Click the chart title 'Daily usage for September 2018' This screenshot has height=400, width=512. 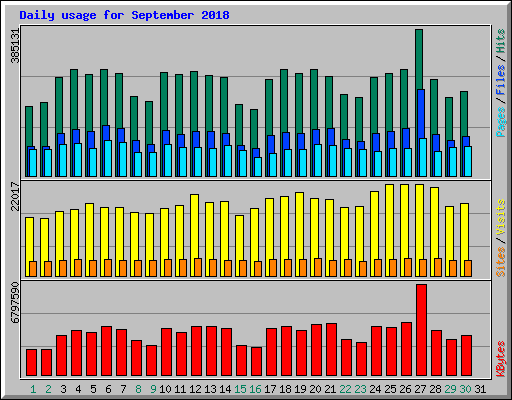pyautogui.click(x=124, y=15)
